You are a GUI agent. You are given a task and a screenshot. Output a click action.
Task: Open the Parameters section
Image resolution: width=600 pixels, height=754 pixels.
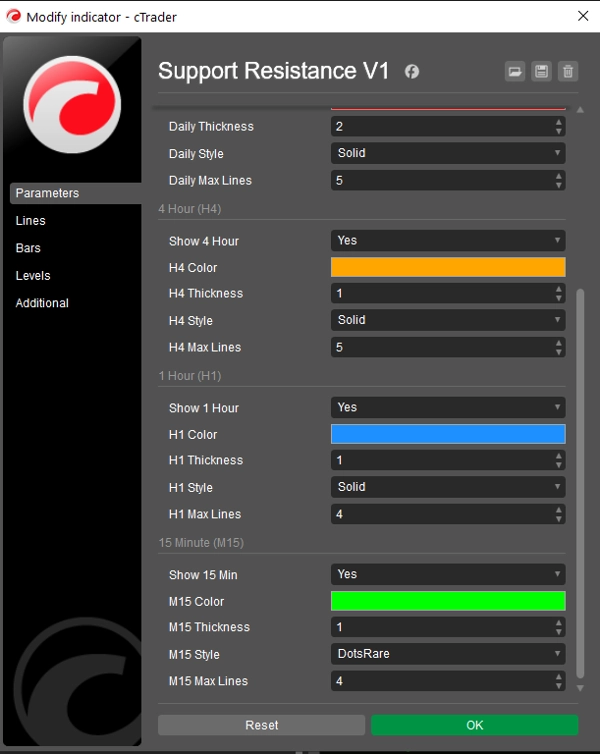coord(75,193)
